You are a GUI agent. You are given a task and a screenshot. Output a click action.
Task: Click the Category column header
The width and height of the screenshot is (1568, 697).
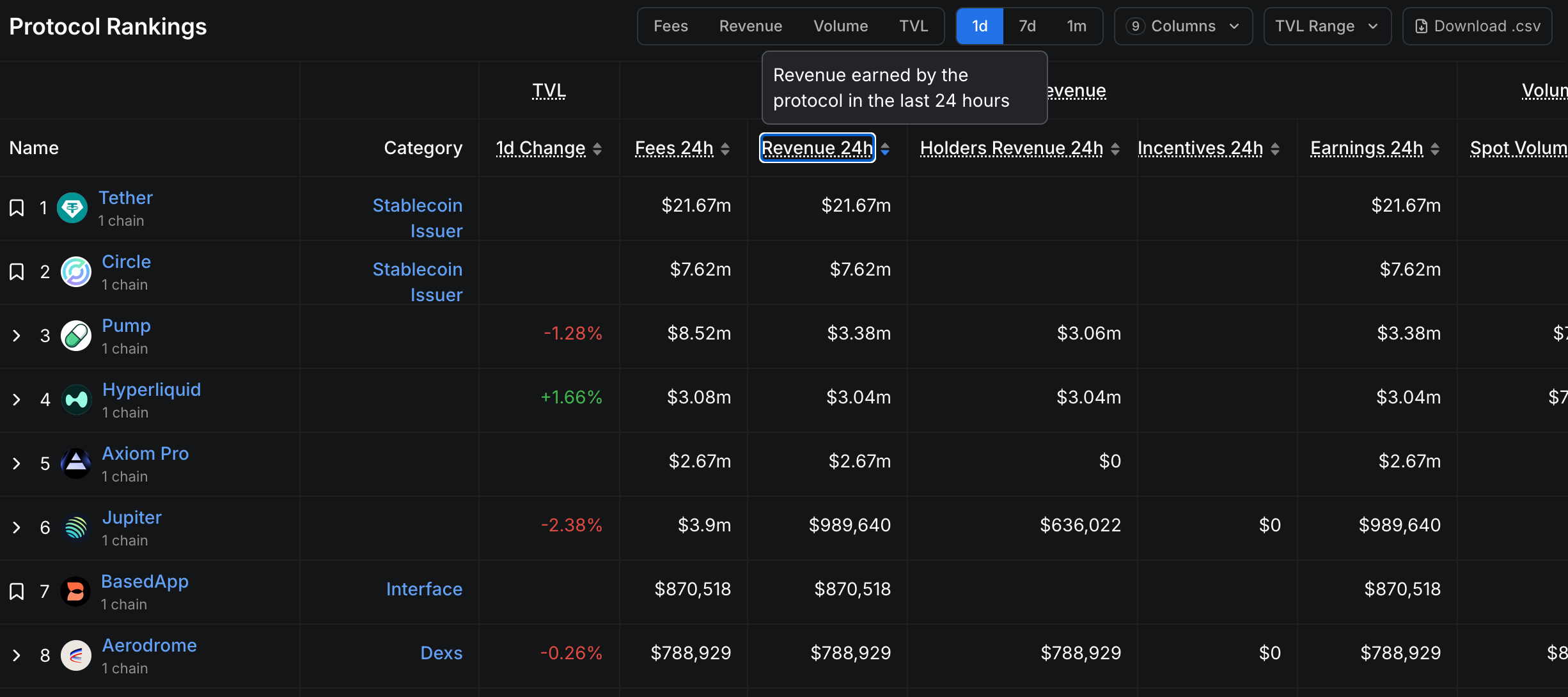(423, 148)
